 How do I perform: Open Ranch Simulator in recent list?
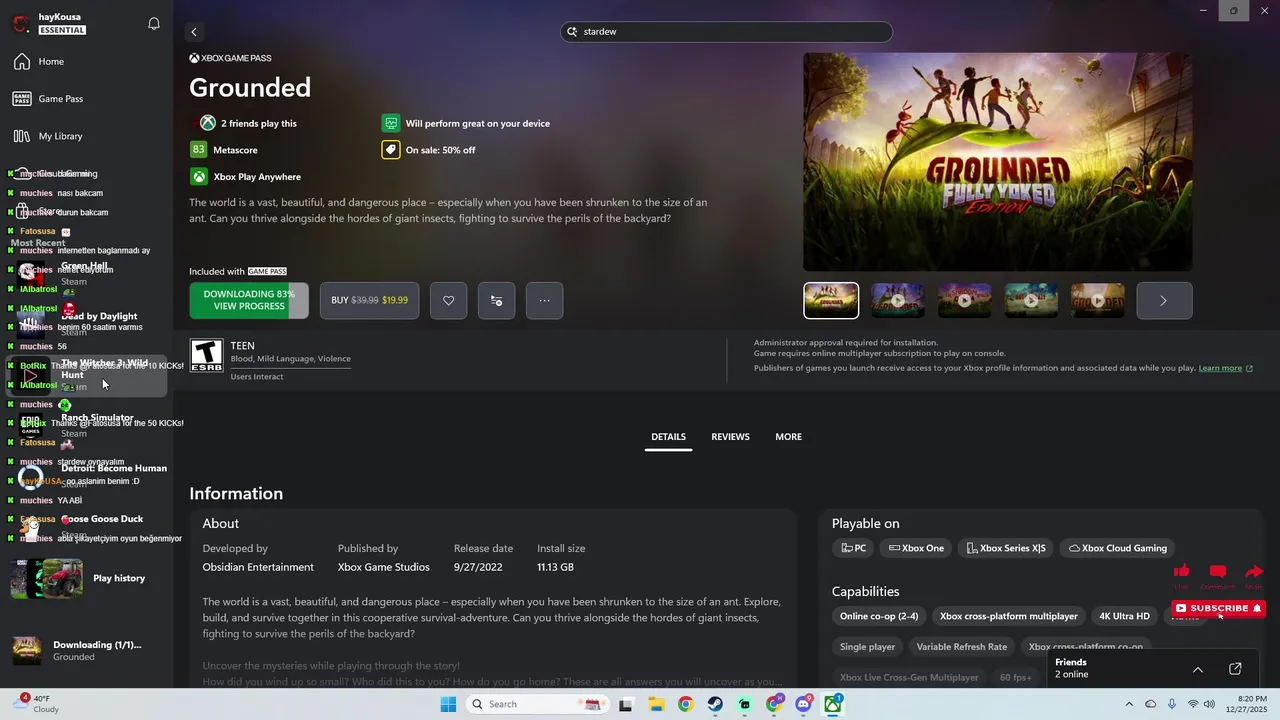[86, 425]
